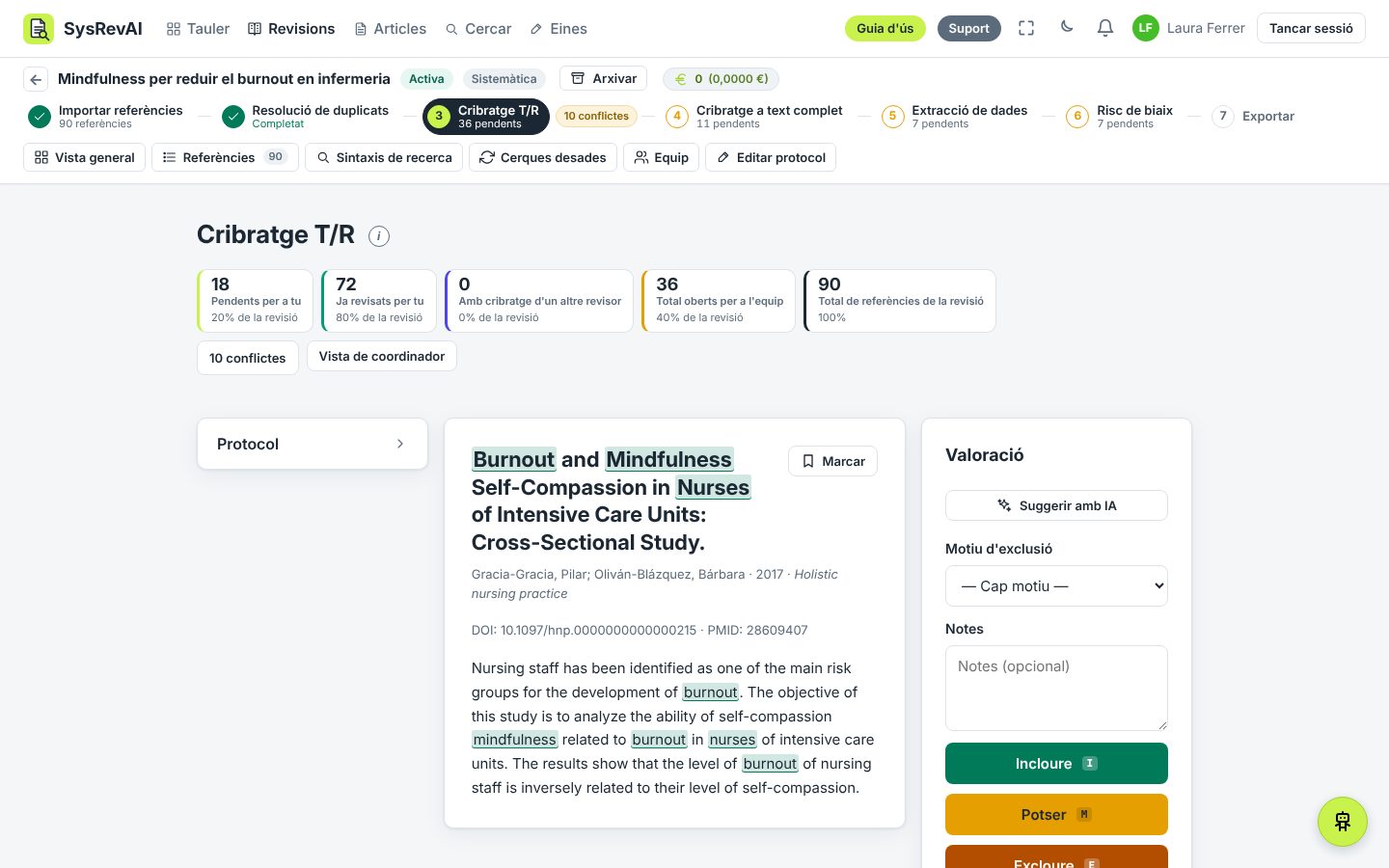The height and width of the screenshot is (868, 1389).
Task: Click the SysRevAI logo icon
Action: (x=39, y=29)
